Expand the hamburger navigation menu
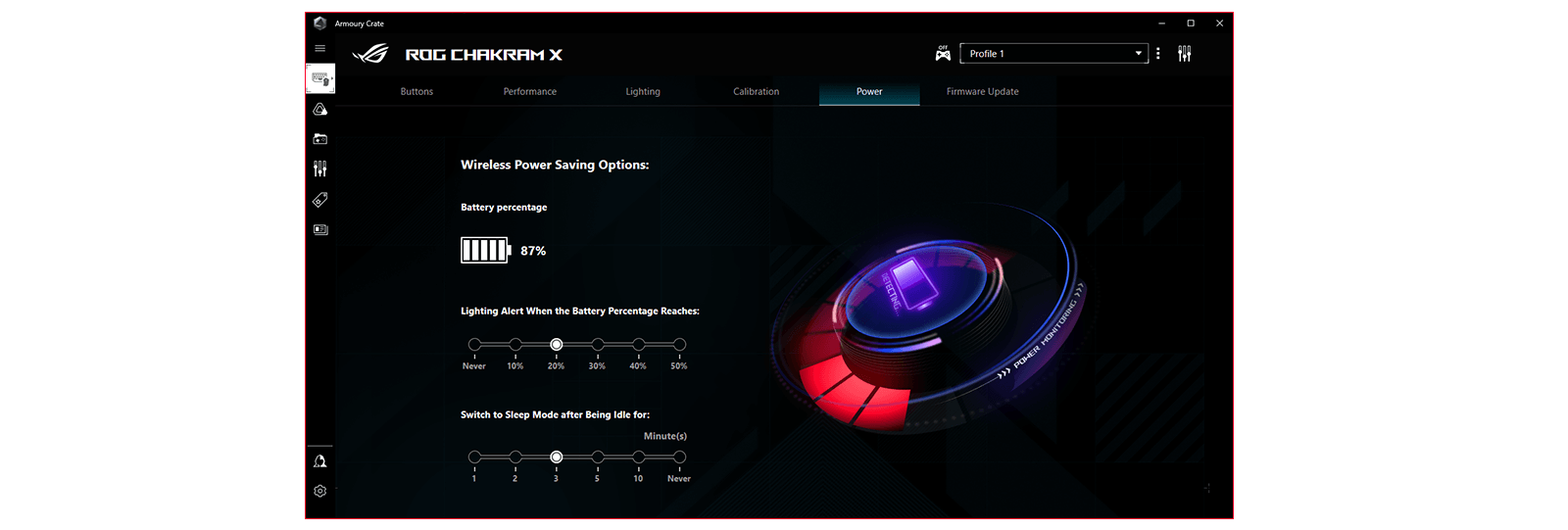1568x530 pixels. point(319,48)
